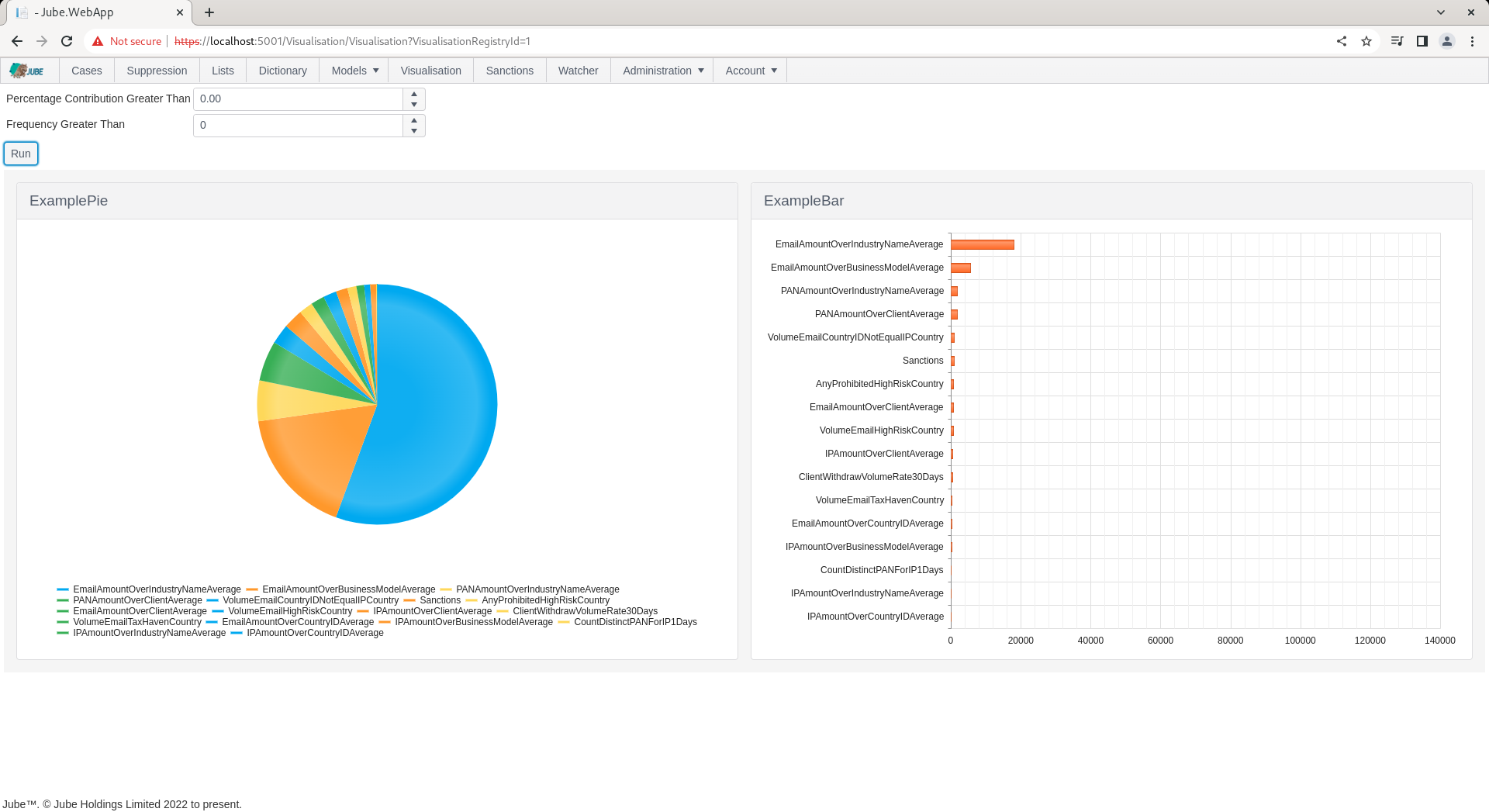
Task: Focus the Frequency Greater Than input field
Action: point(298,126)
